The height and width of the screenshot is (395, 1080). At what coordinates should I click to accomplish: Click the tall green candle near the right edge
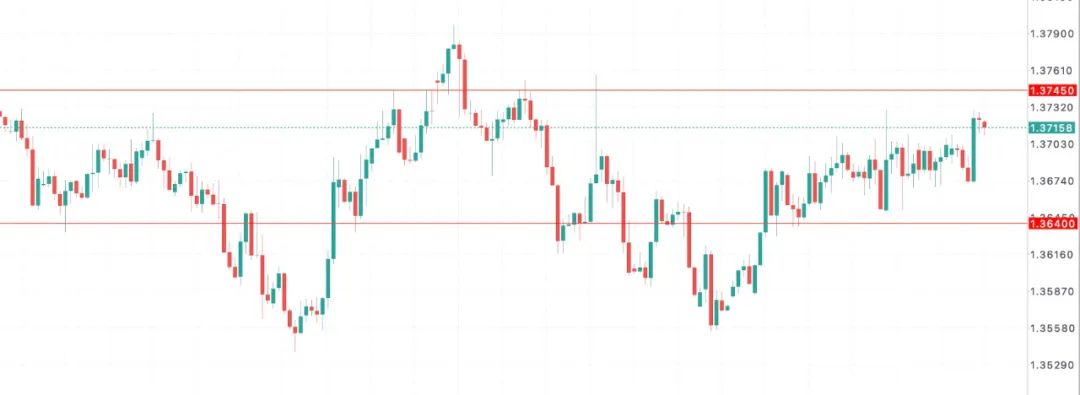point(974,150)
